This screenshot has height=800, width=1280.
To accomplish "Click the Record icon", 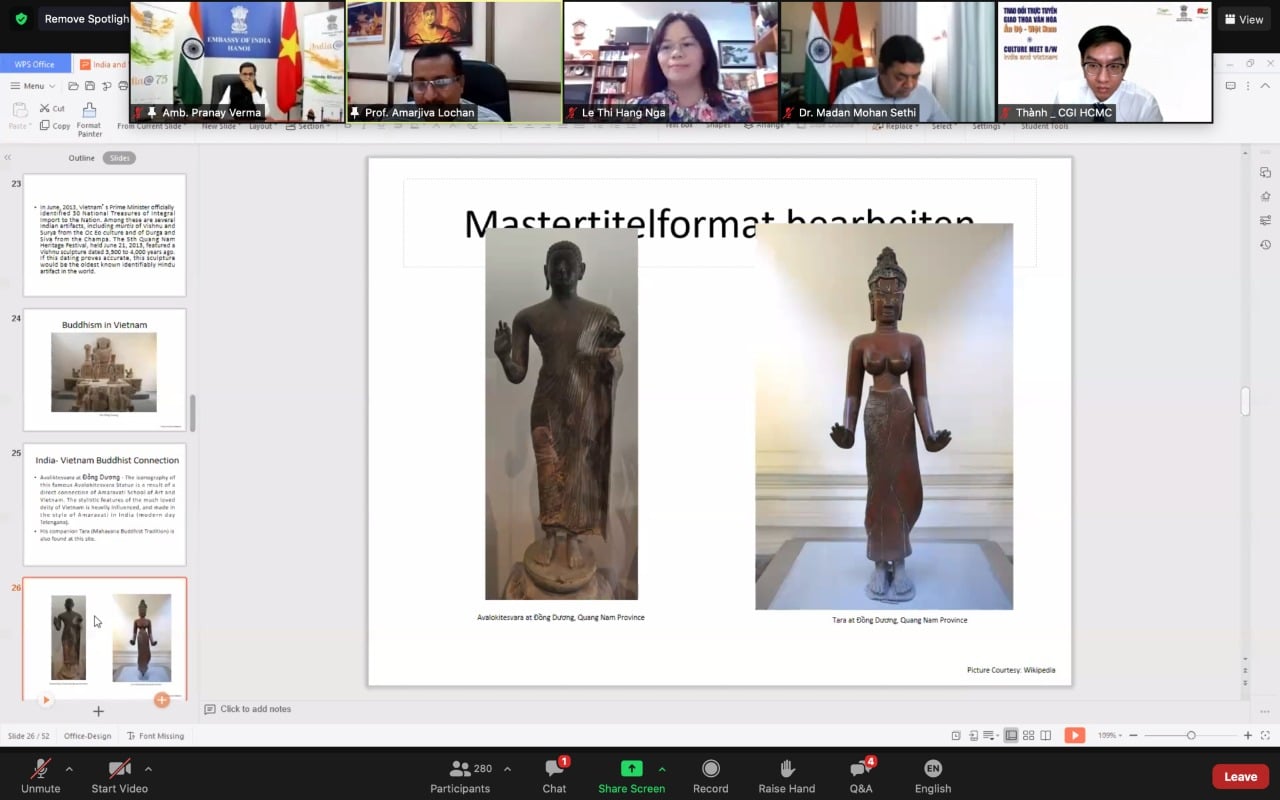I will 710,774.
